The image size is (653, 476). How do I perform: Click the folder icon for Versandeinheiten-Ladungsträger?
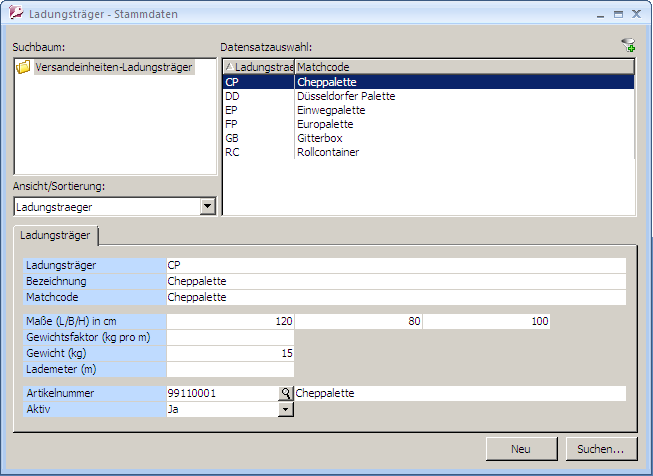[24, 67]
